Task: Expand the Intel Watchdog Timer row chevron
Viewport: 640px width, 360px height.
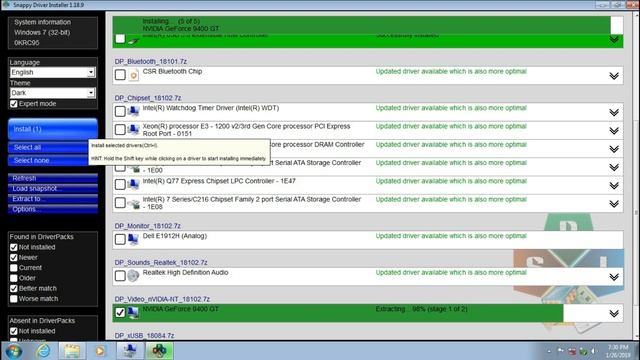Action: (x=614, y=112)
